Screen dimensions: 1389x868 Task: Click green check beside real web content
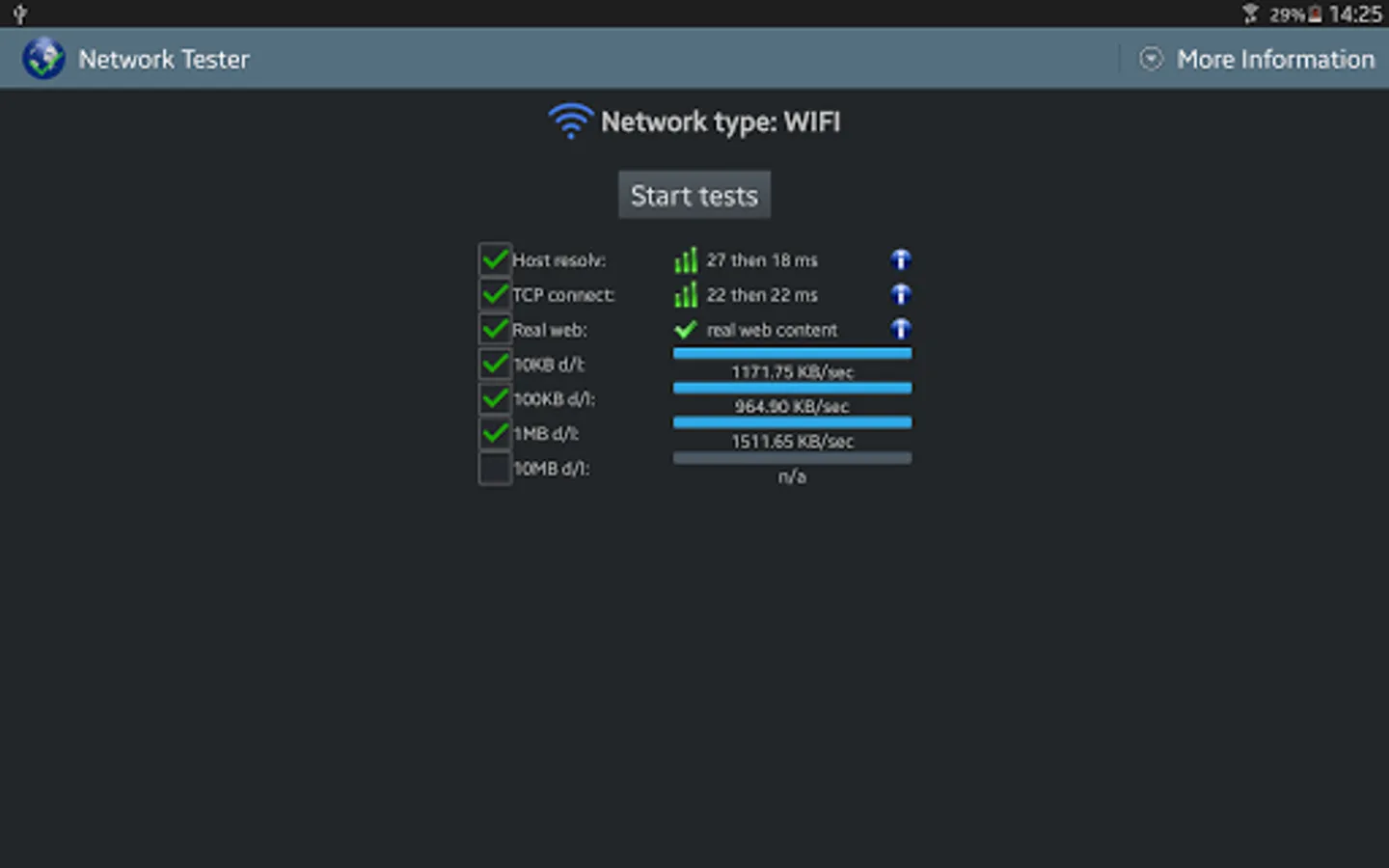686,330
